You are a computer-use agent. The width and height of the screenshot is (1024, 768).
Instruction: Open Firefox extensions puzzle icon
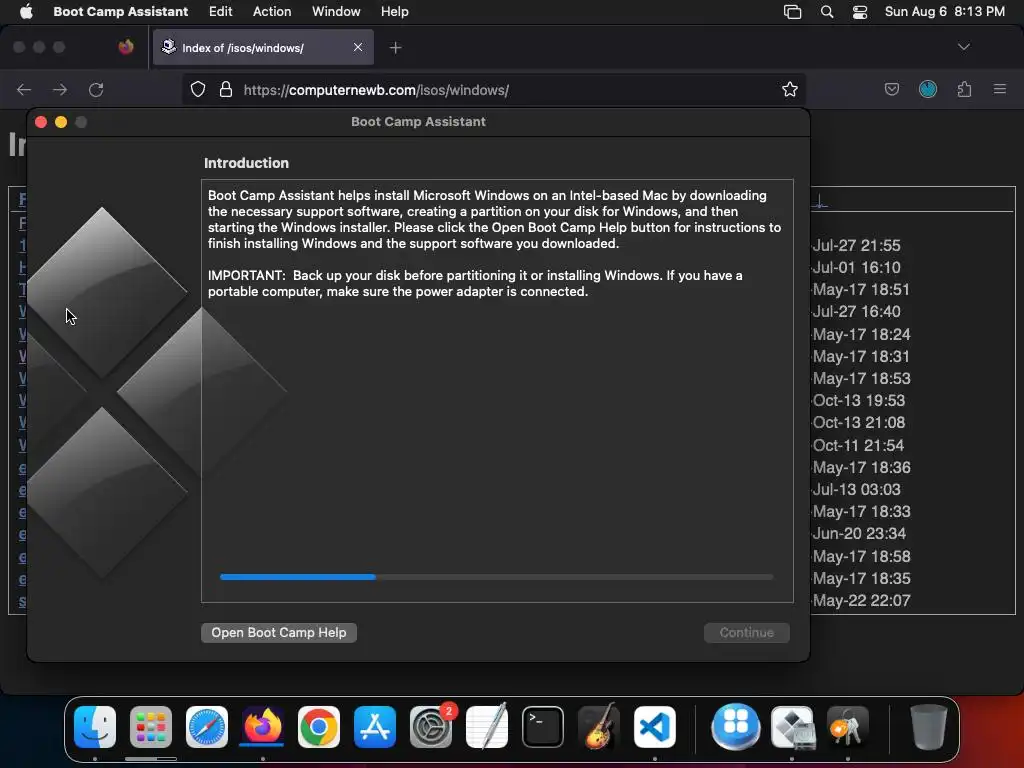click(965, 89)
